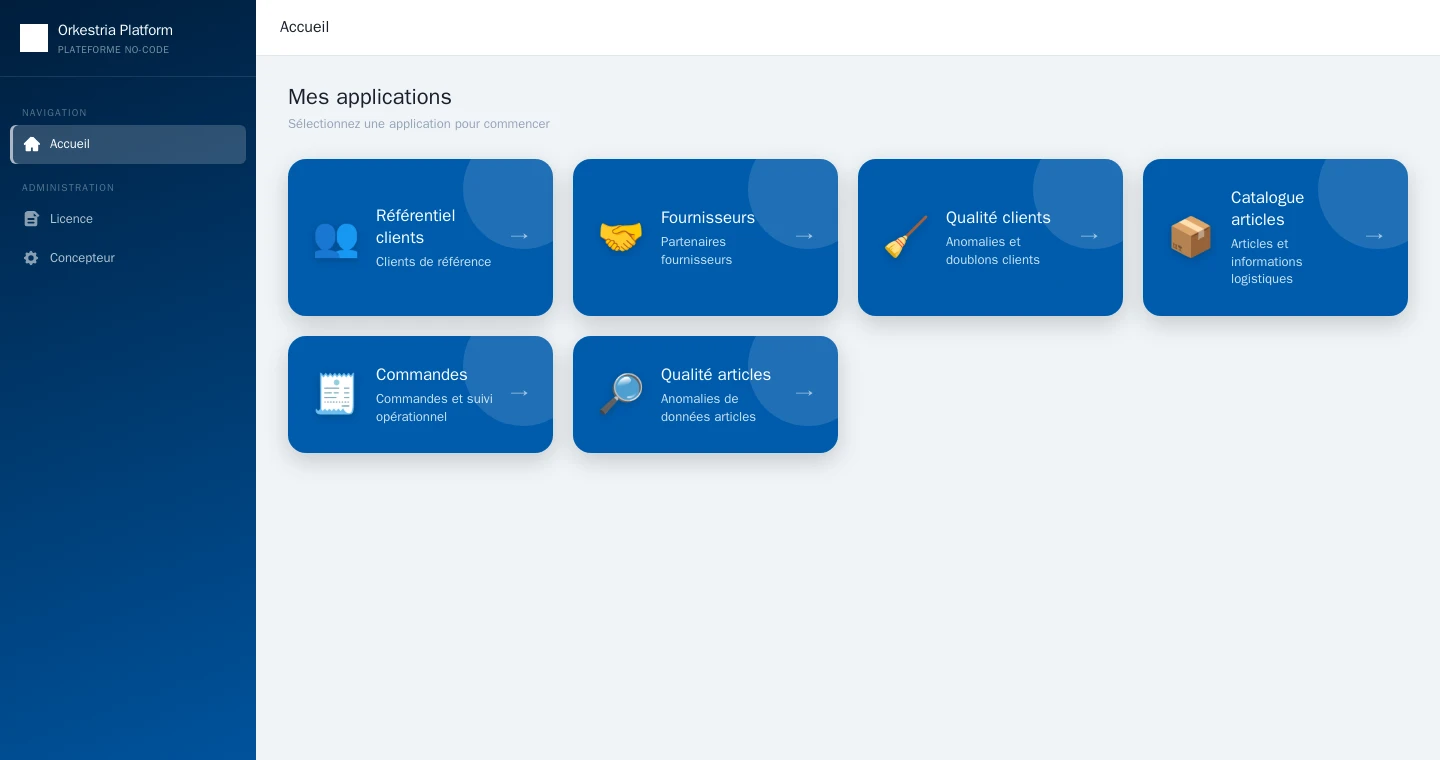Screen dimensions: 1440x760
Task: Open the Qualité clients application
Action: (x=990, y=237)
